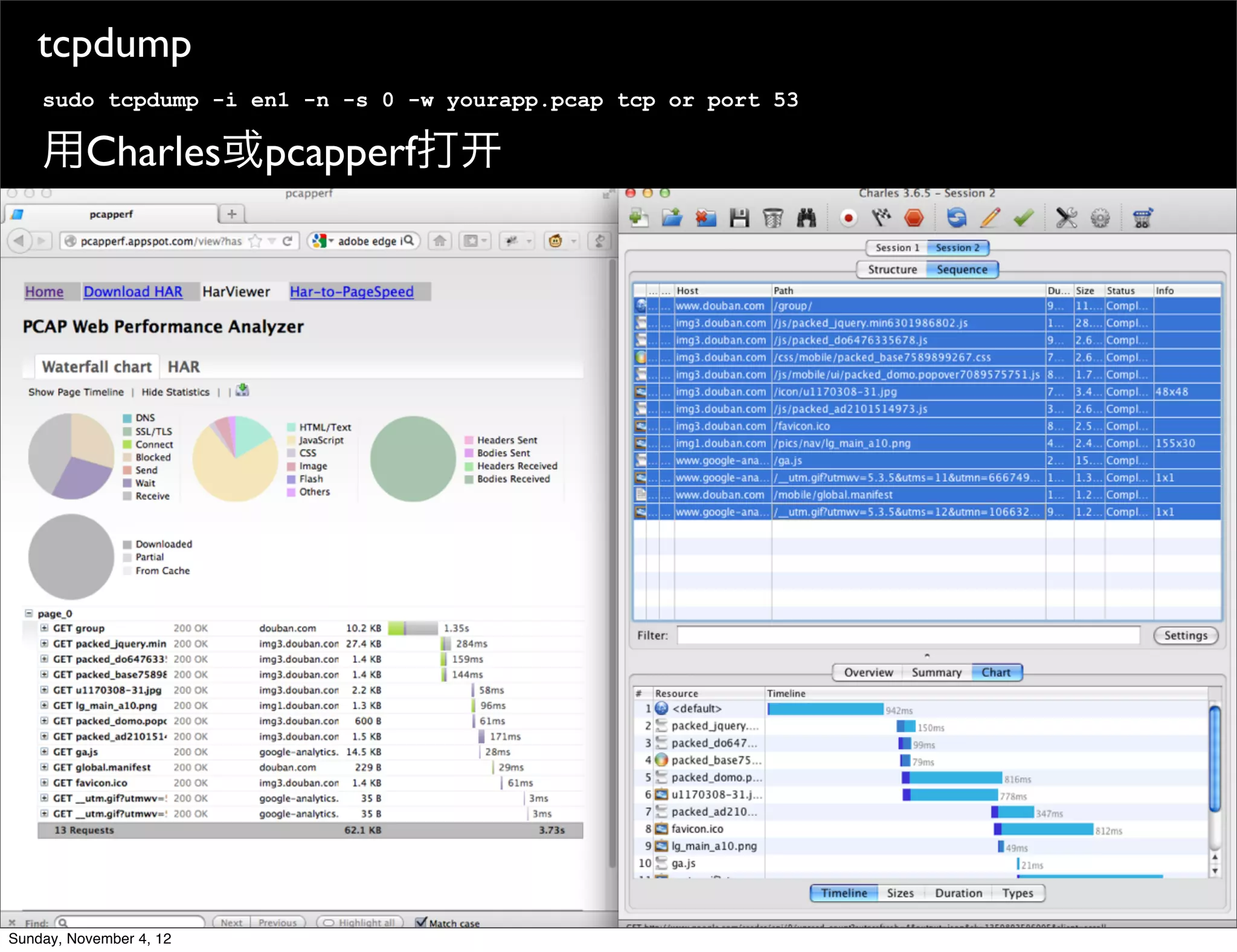Viewport: 1237px width, 952px height.
Task: Validate the response with the green checkmark icon
Action: coord(1023,218)
